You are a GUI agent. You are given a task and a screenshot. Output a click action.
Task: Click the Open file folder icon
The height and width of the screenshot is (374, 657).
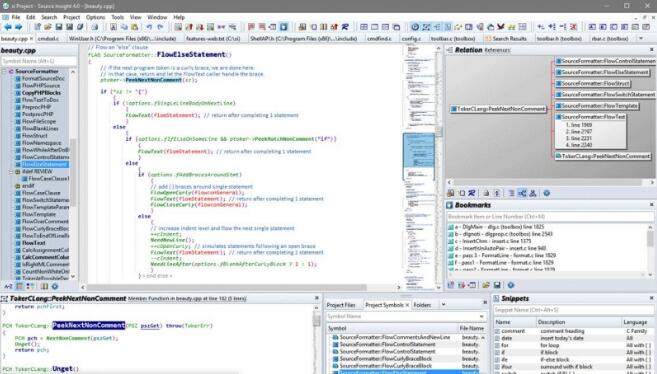(x=48, y=27)
